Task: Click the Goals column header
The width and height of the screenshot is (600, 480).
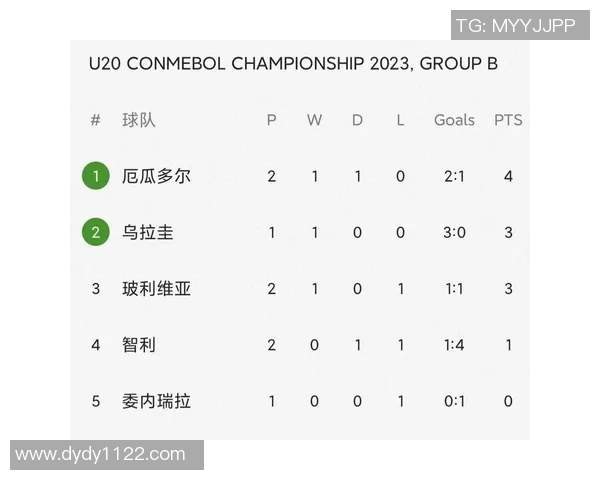Action: (x=454, y=120)
